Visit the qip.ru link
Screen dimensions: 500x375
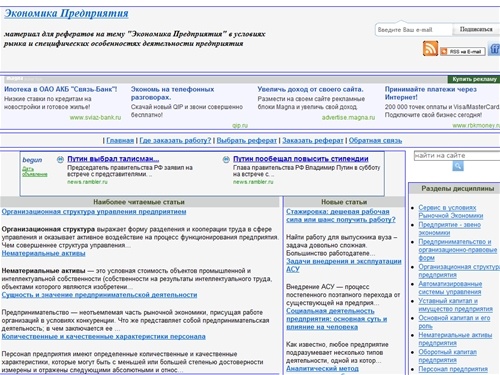click(x=240, y=125)
